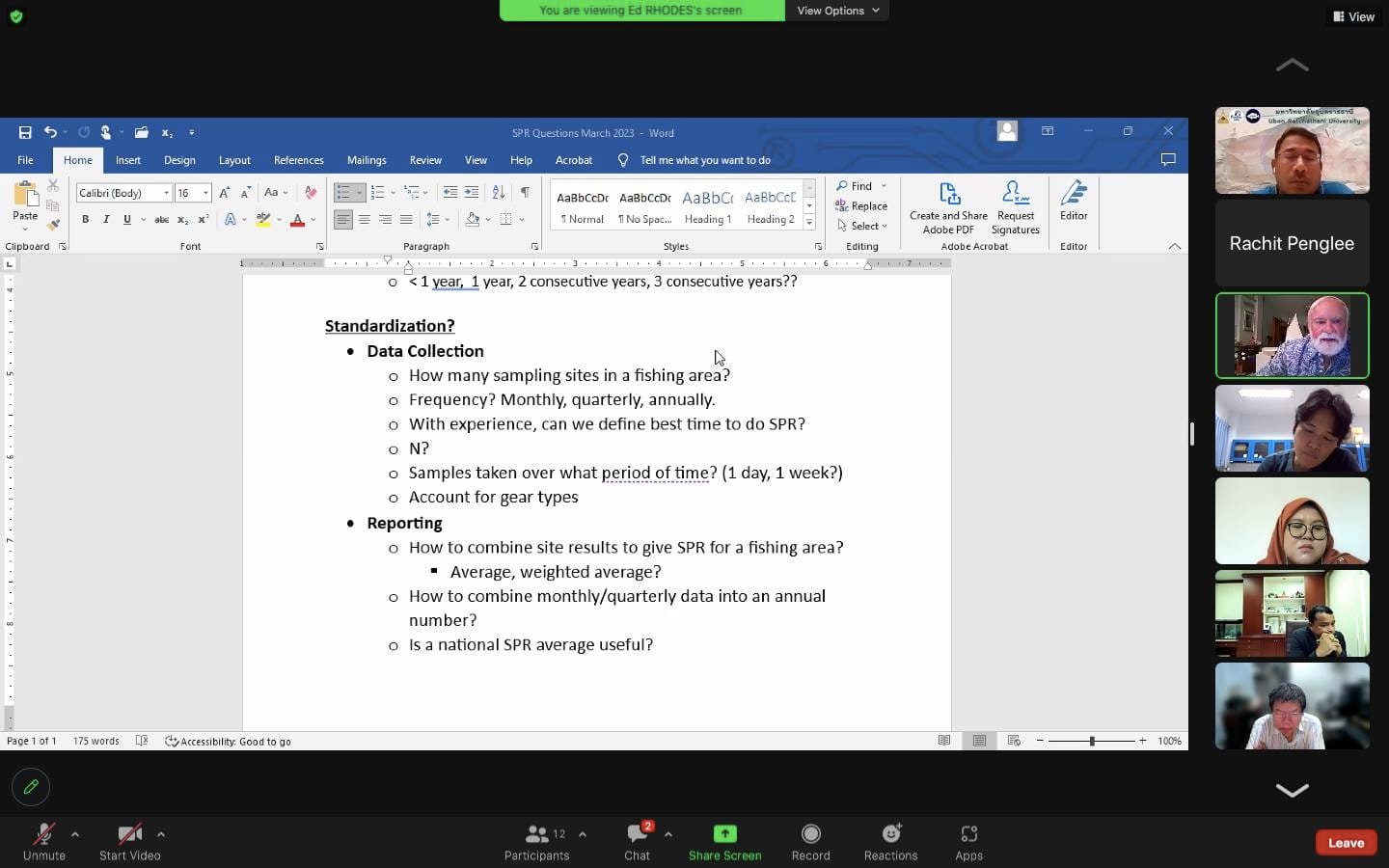
Task: Open the View Options dropdown
Action: 837,11
